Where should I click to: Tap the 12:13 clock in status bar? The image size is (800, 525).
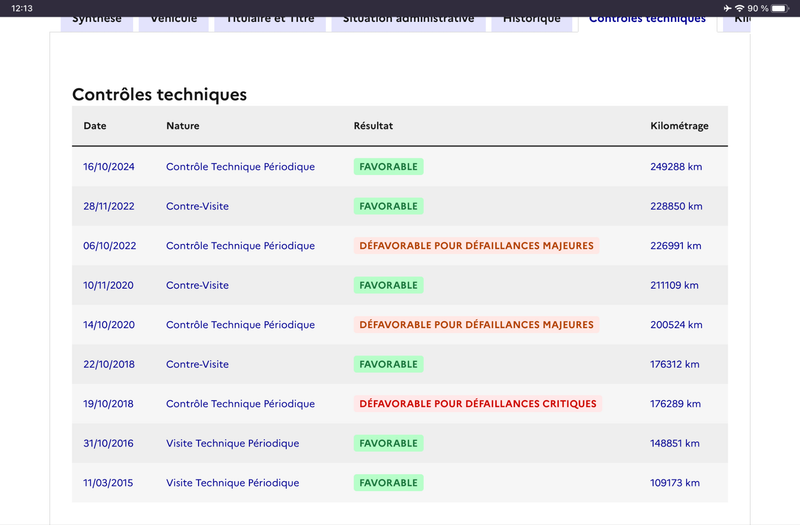[22, 8]
